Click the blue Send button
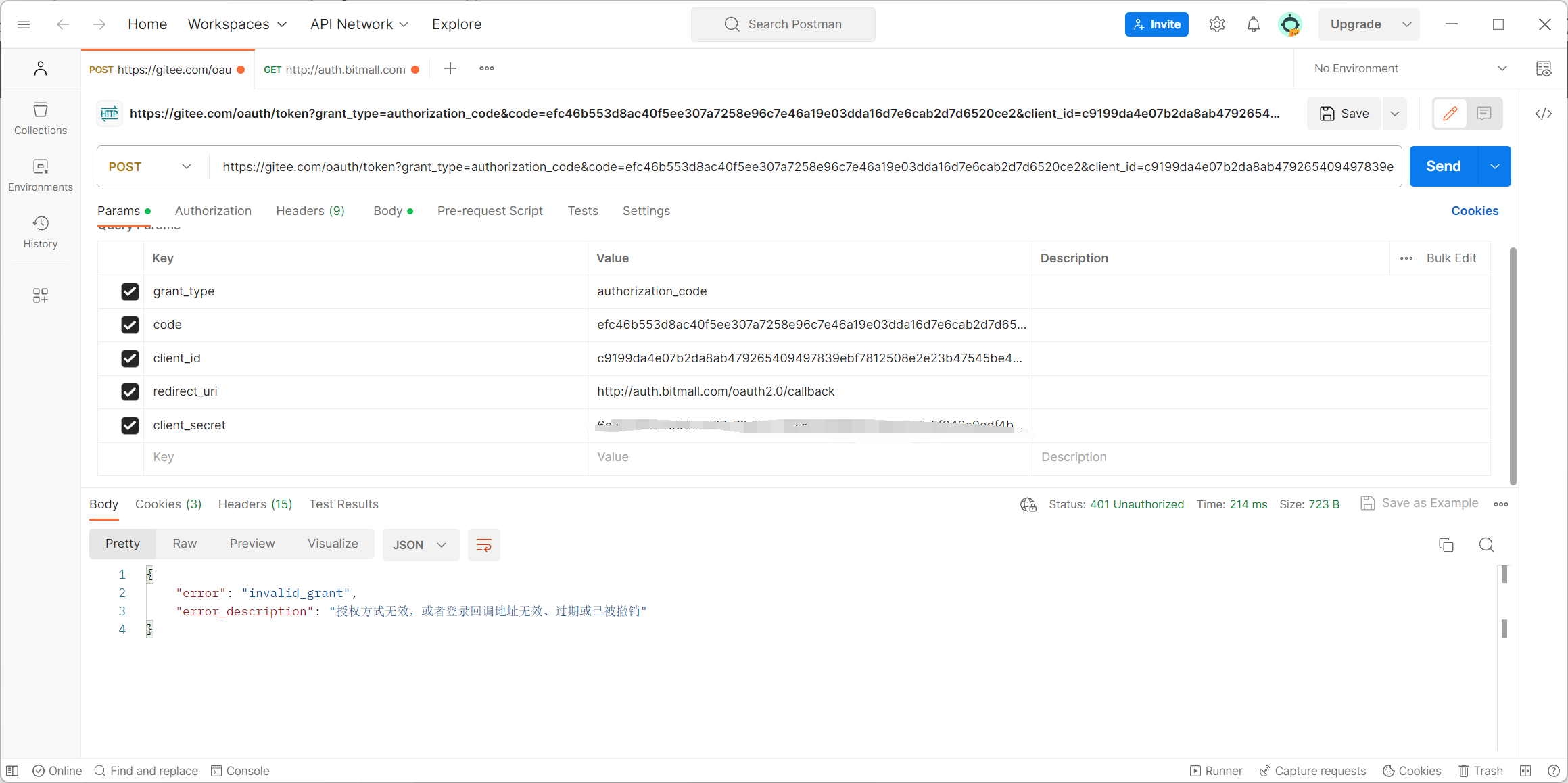1568x783 pixels. pos(1443,166)
